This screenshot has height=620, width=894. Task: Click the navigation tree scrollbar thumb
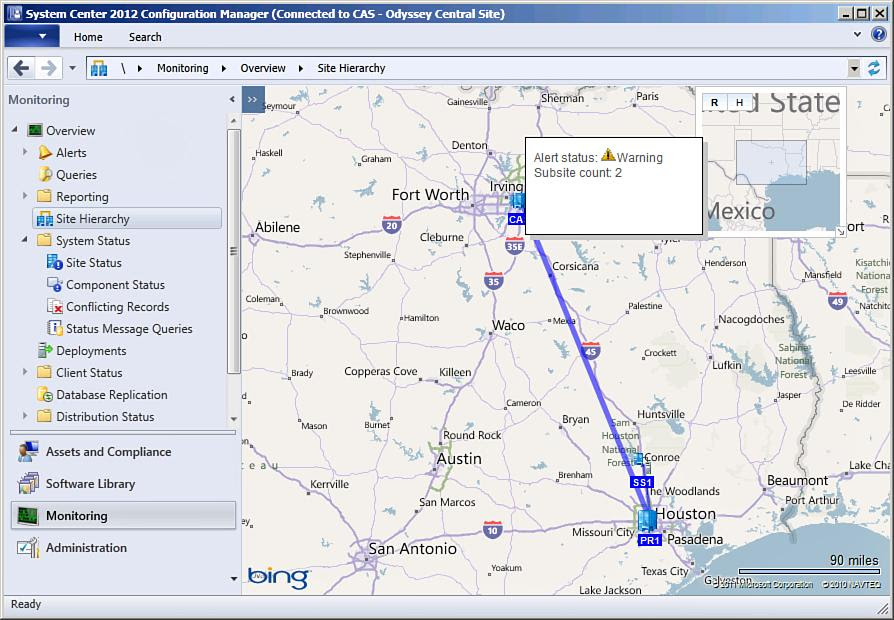[x=233, y=251]
